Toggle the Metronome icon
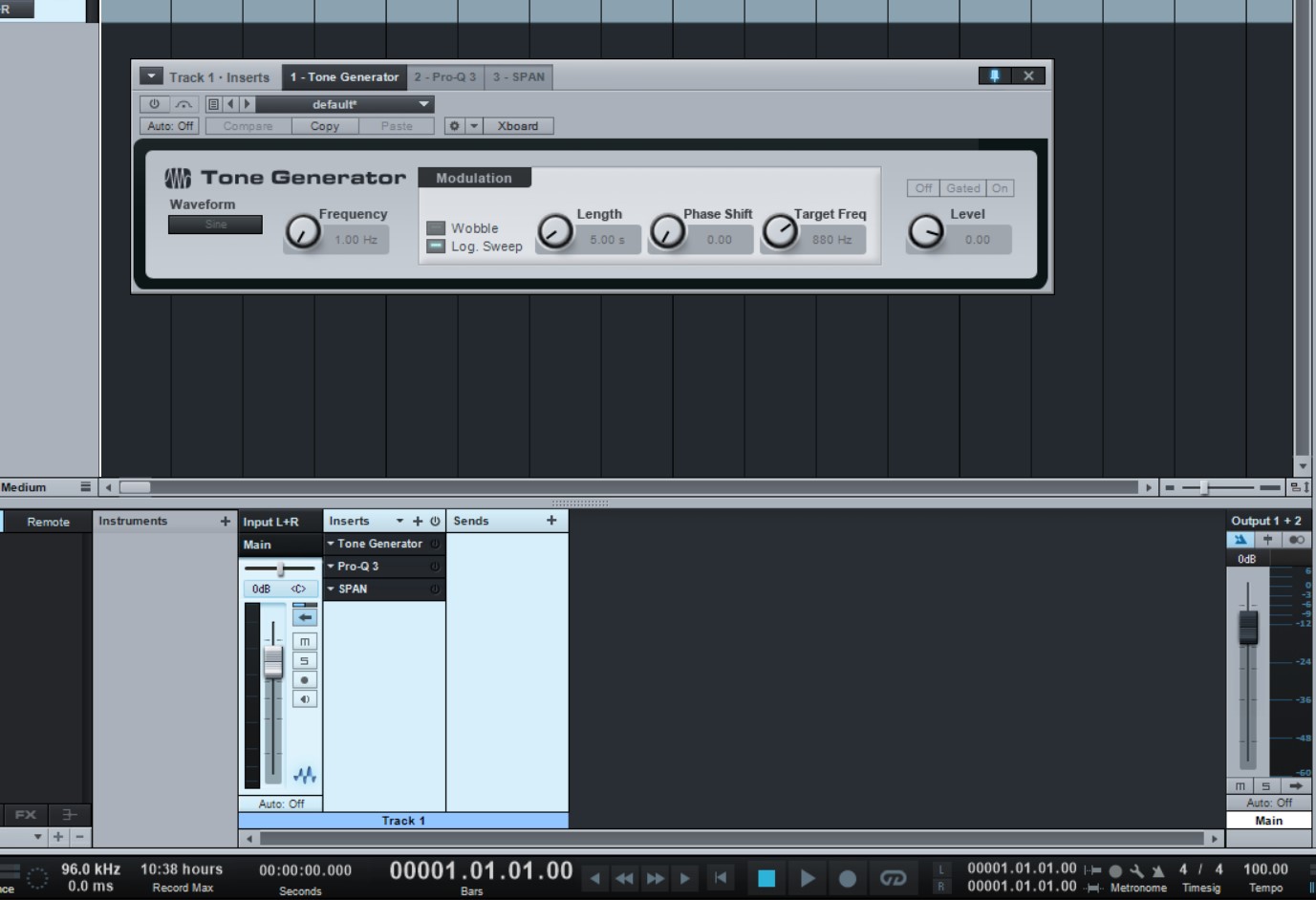This screenshot has width=1316, height=900. tap(1158, 870)
